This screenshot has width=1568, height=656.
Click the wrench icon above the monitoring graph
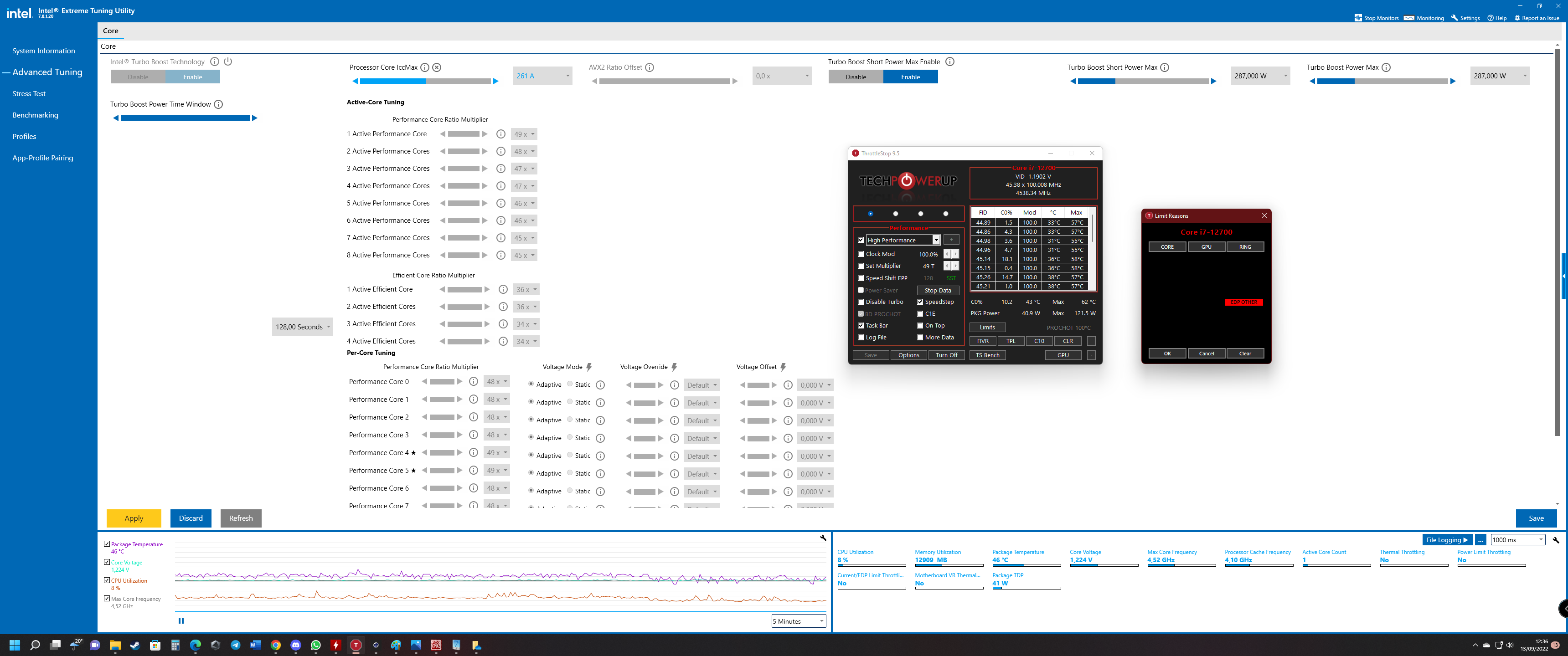[823, 538]
